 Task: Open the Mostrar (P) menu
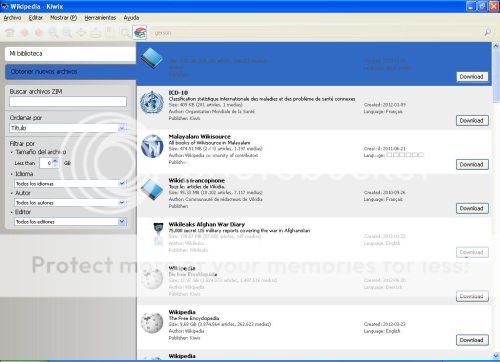[63, 18]
